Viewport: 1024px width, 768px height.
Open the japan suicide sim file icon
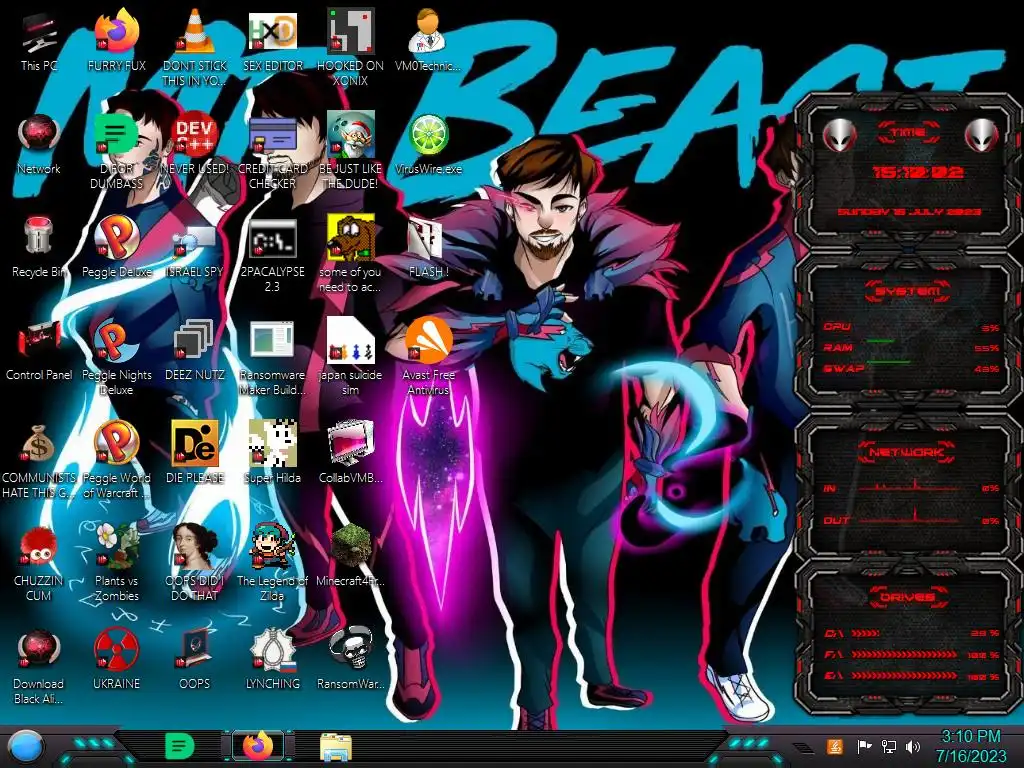pos(350,340)
